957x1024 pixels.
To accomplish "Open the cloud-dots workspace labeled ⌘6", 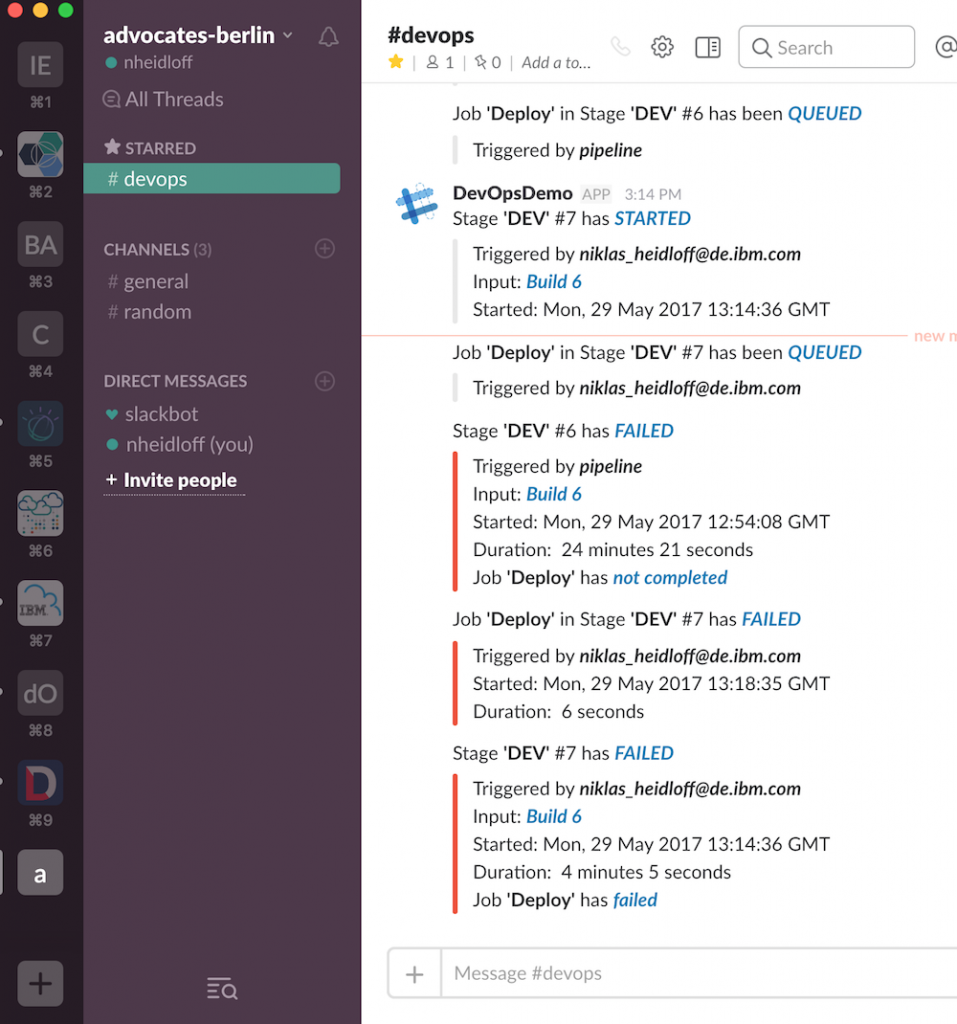I will click(x=40, y=513).
